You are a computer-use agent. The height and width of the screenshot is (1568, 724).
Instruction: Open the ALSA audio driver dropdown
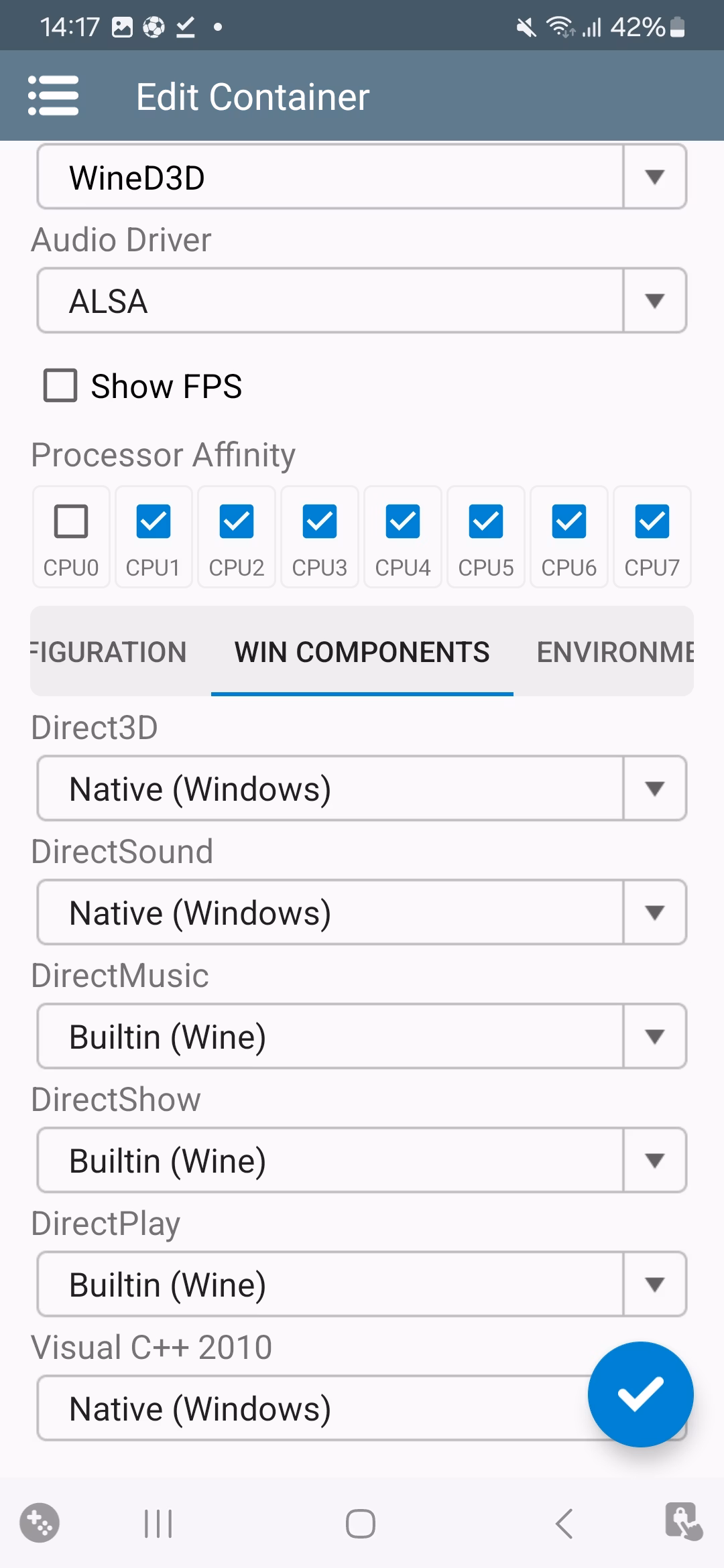[362, 301]
